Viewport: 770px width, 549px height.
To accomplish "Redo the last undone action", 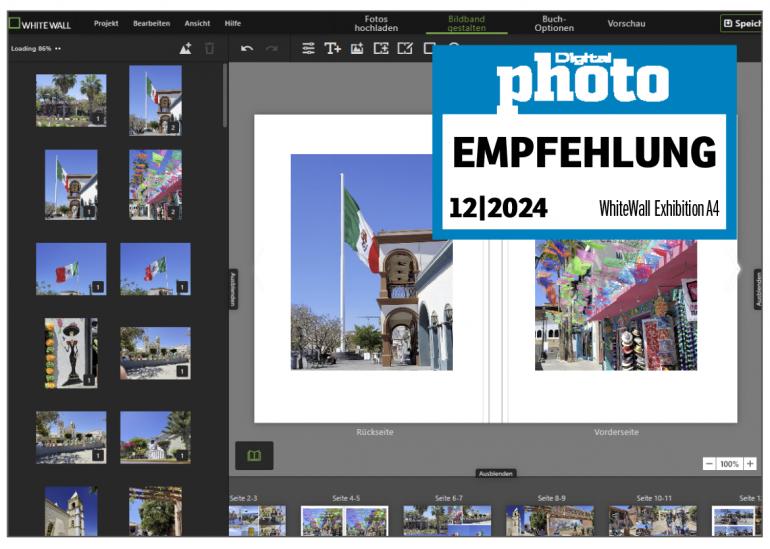I will tap(272, 49).
